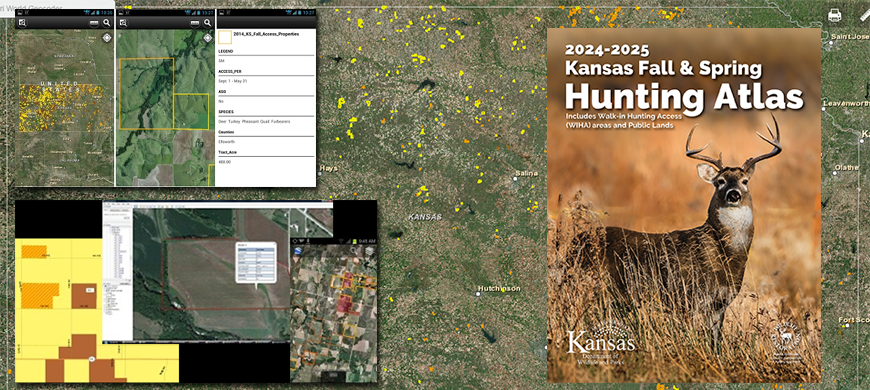Tap the locate-me crosshair on the Kansas overview phone map
Screen dimensions: 870x390
tap(107, 38)
